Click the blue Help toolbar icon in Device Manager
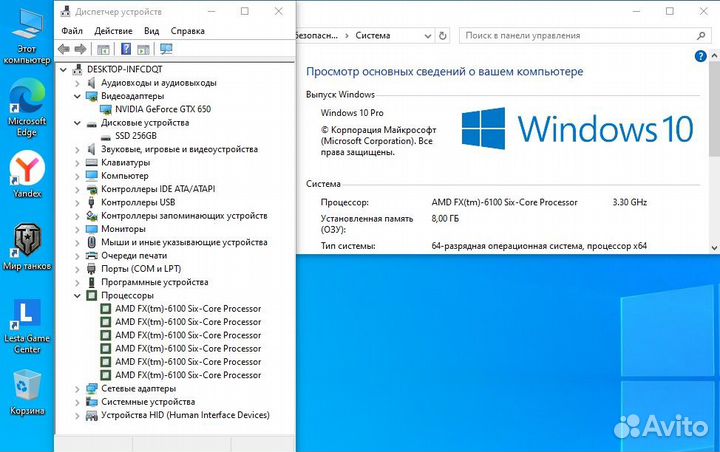720x452 pixels. 126,49
